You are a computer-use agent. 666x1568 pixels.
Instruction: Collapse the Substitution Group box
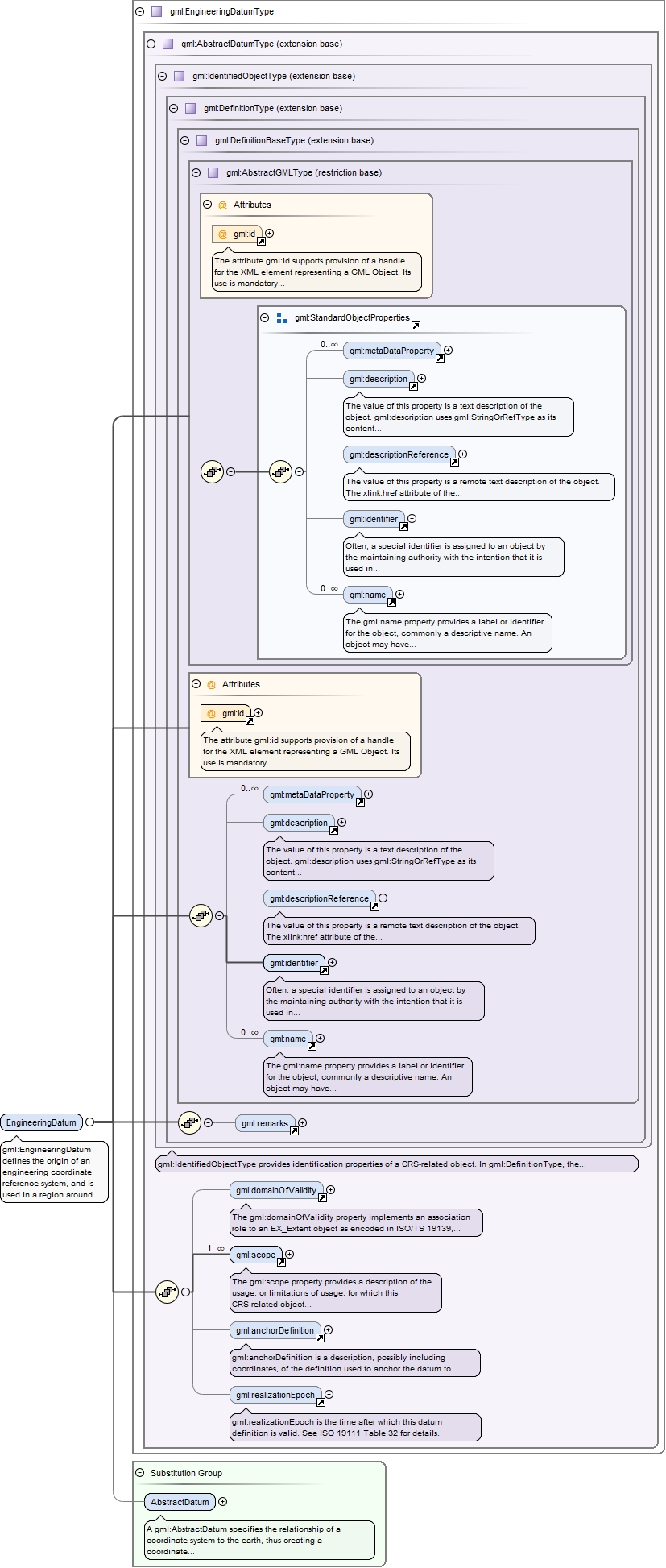point(140,1473)
